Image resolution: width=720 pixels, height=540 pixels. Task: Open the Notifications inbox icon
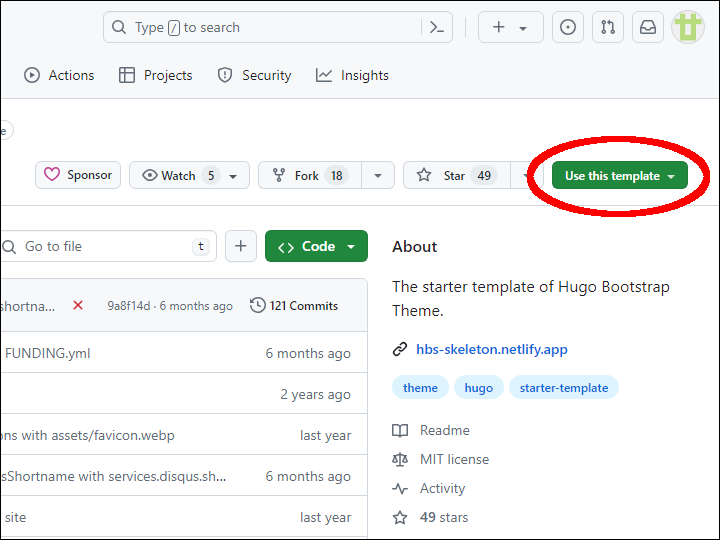point(648,28)
